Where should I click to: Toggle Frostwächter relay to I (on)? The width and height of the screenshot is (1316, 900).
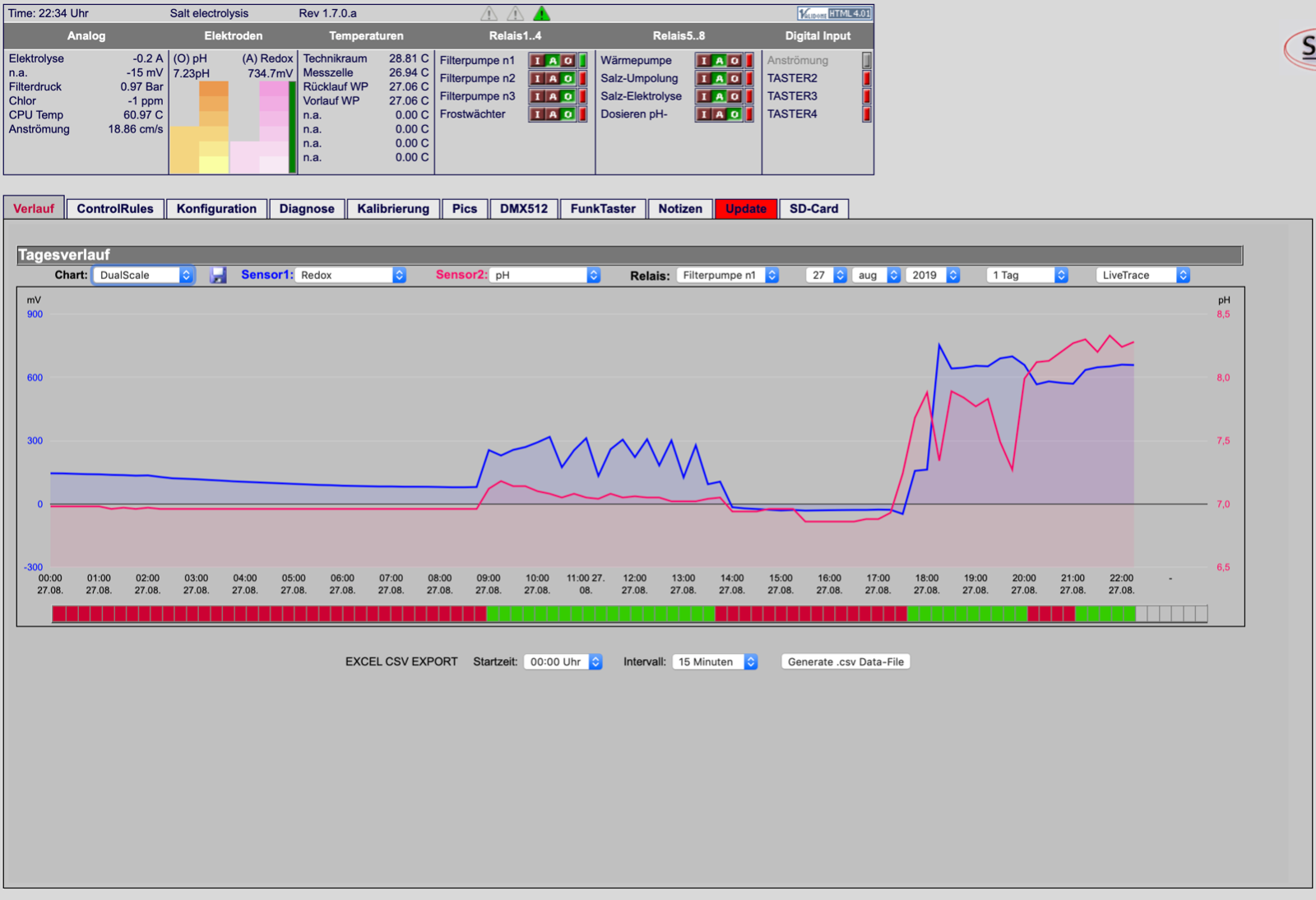click(537, 114)
